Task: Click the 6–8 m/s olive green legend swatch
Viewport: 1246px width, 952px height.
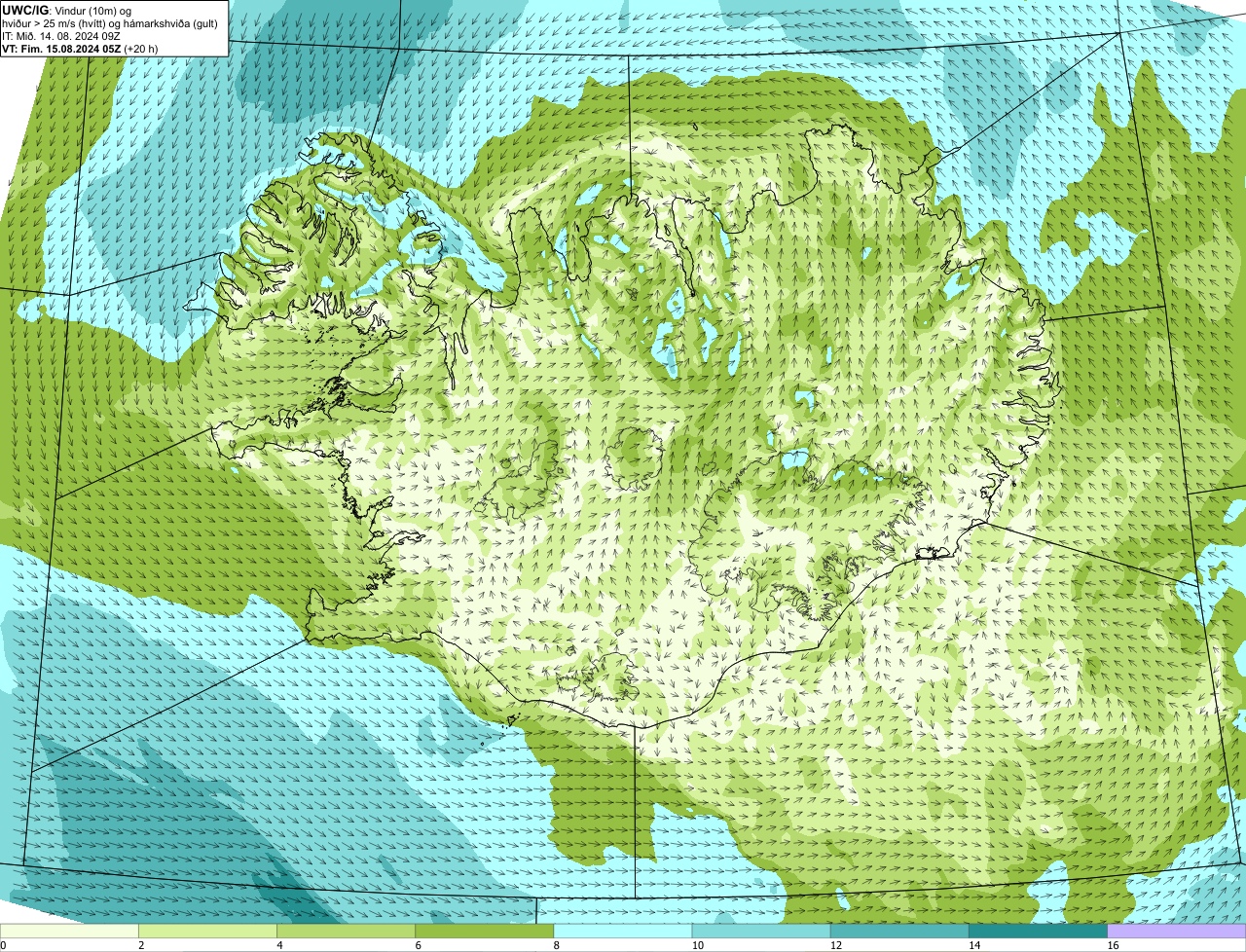Action: coord(485,931)
